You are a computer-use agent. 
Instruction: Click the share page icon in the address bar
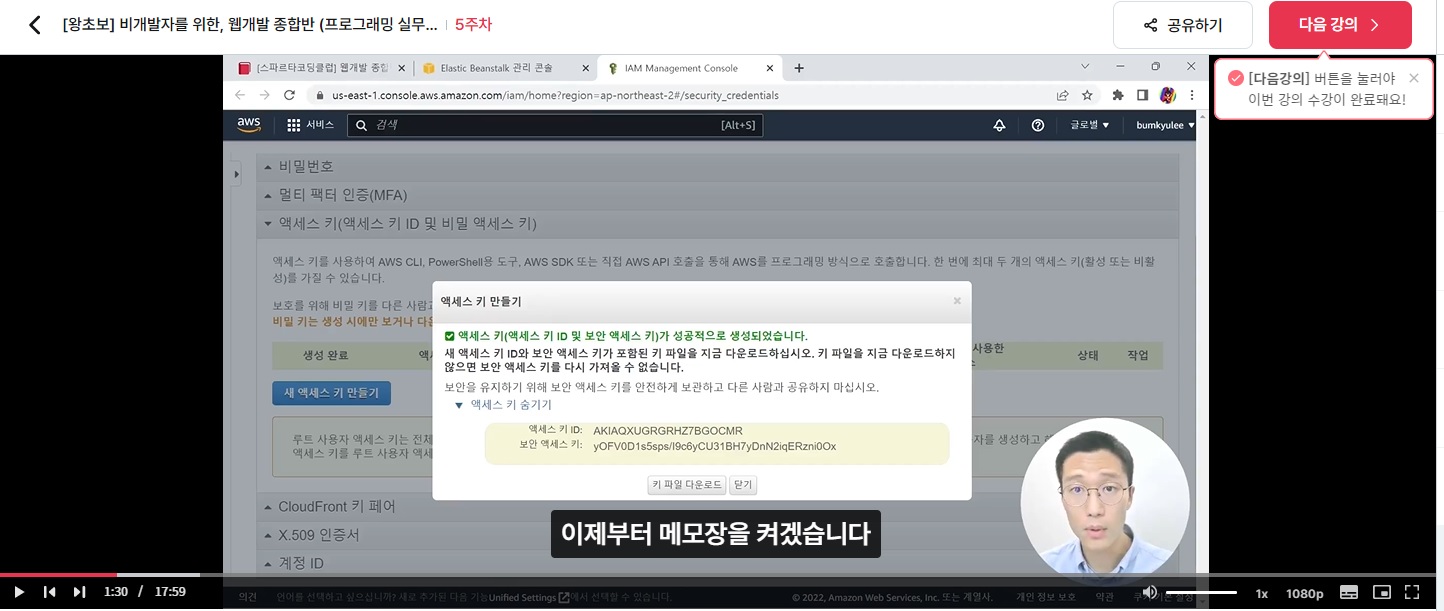(1062, 95)
